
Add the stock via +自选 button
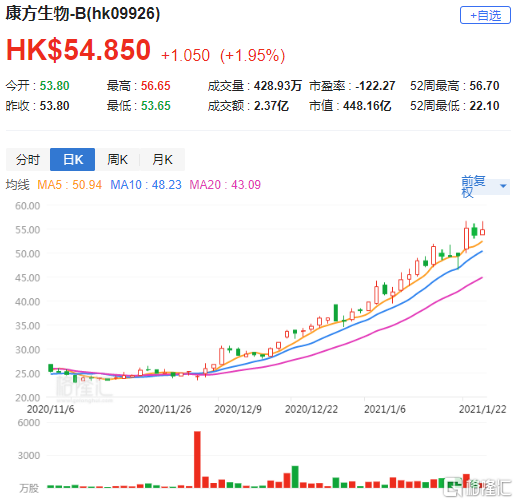[485, 15]
